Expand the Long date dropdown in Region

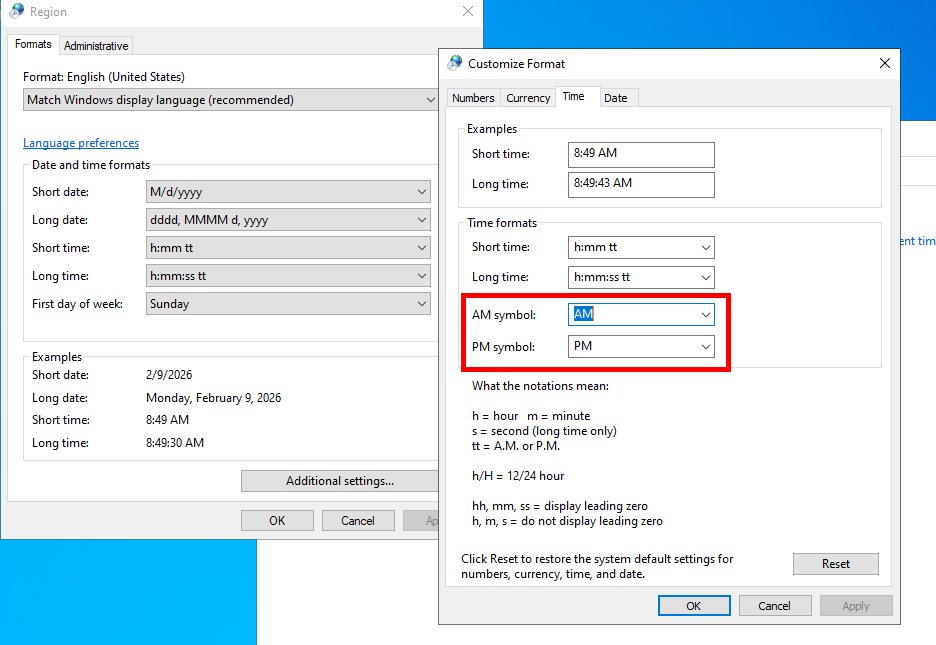pyautogui.click(x=288, y=220)
